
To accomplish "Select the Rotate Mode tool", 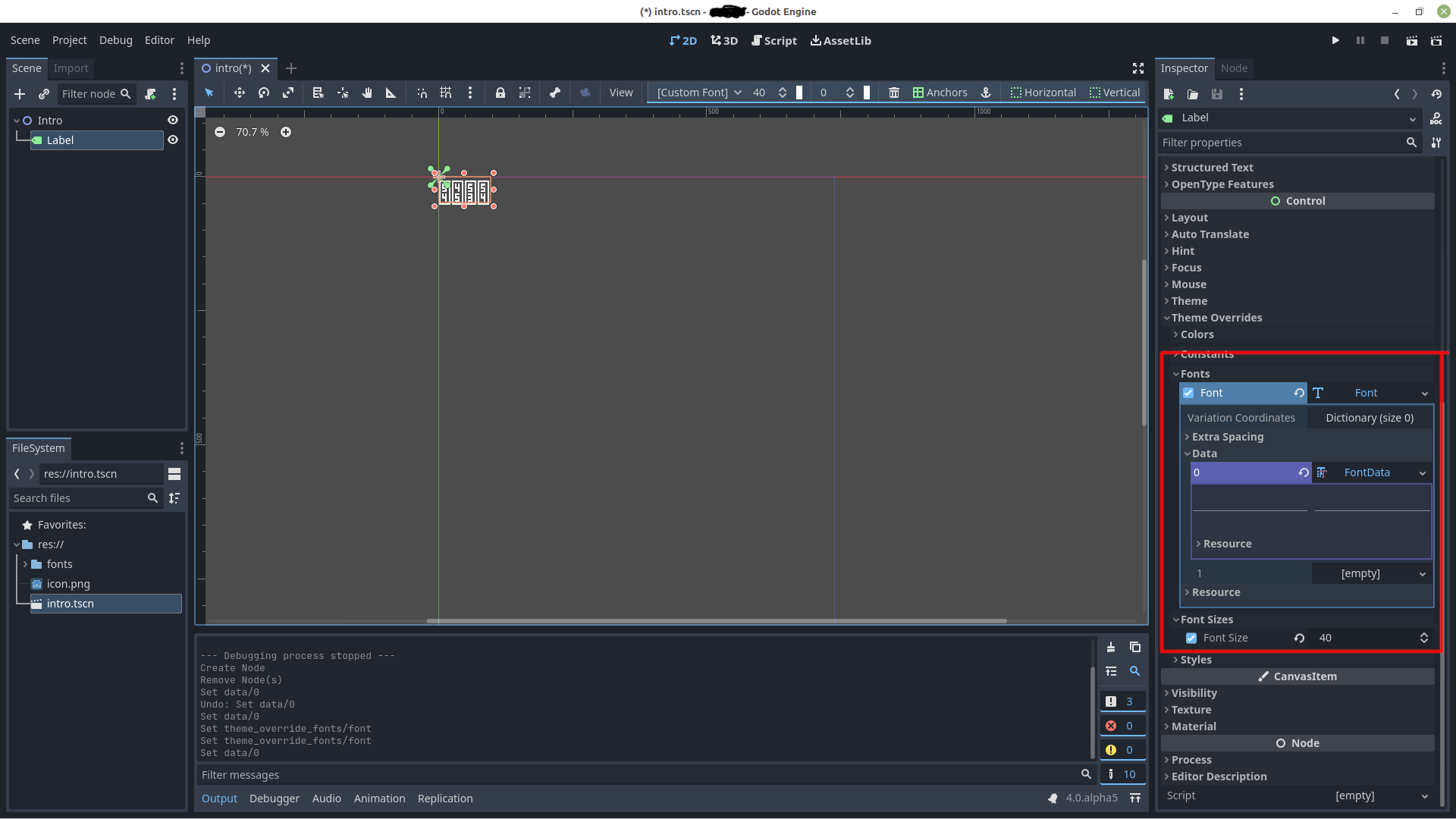I will (x=264, y=93).
